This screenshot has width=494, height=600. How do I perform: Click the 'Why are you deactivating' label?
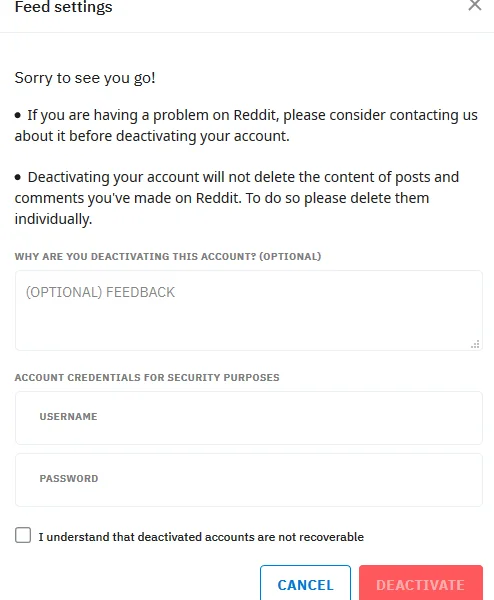tap(168, 256)
